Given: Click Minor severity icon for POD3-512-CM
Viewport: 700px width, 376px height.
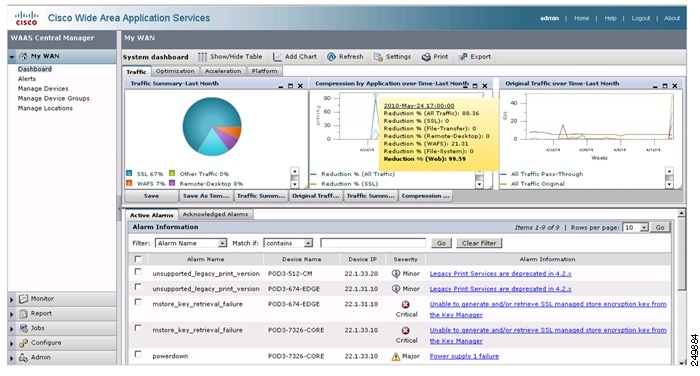Looking at the screenshot, I should pos(396,274).
